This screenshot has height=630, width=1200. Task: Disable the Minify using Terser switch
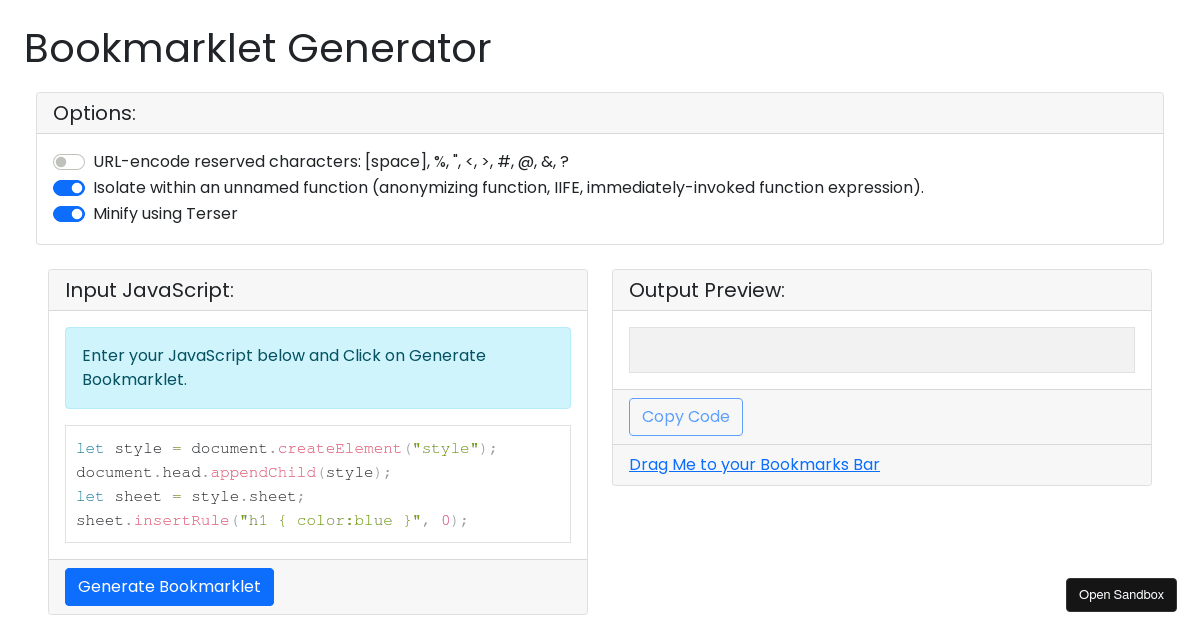pyautogui.click(x=69, y=214)
